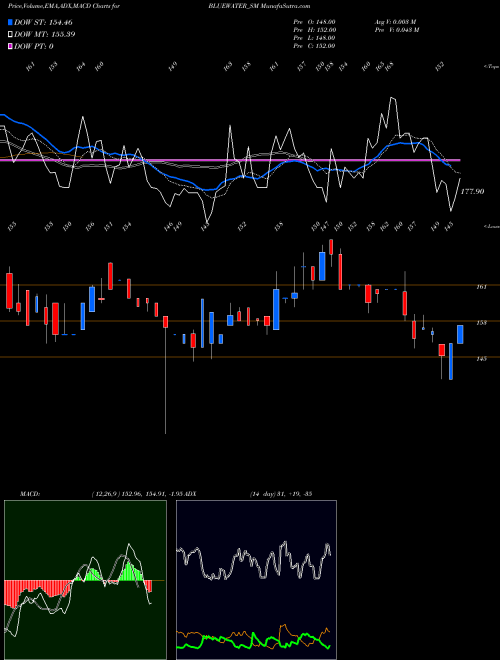Click the '177.90' value beside the line chart
This screenshot has height=660, width=500.
[473, 192]
